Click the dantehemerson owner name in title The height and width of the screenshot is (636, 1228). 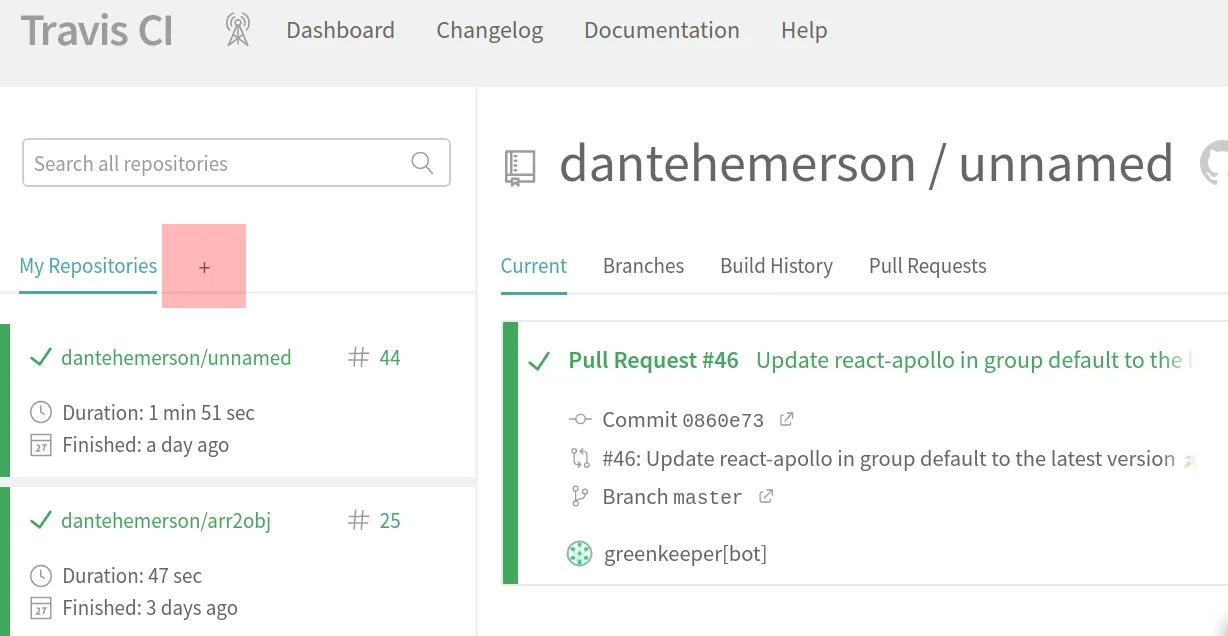(x=737, y=164)
